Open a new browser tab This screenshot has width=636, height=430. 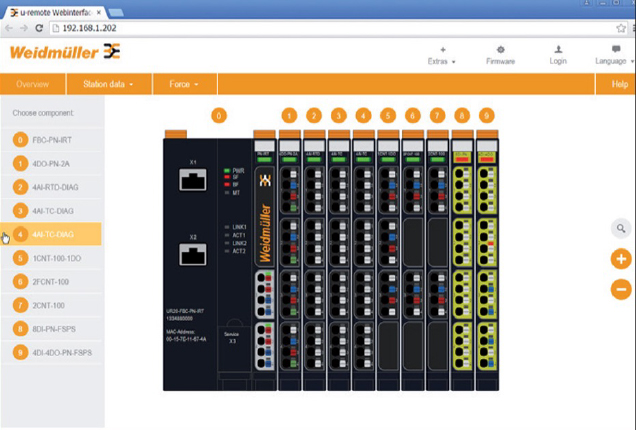(116, 13)
